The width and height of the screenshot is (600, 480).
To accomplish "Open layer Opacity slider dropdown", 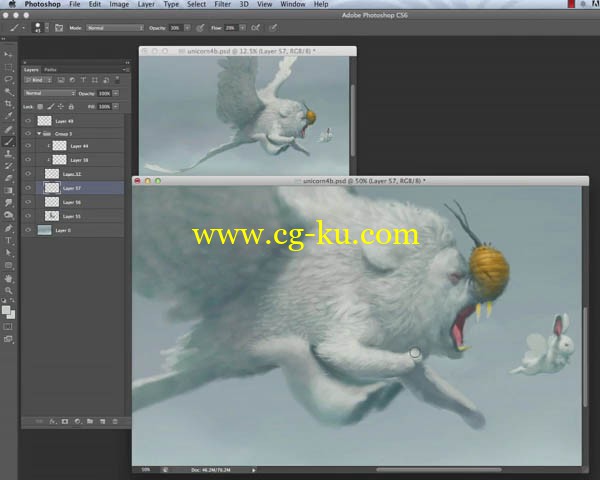I will click(x=116, y=93).
